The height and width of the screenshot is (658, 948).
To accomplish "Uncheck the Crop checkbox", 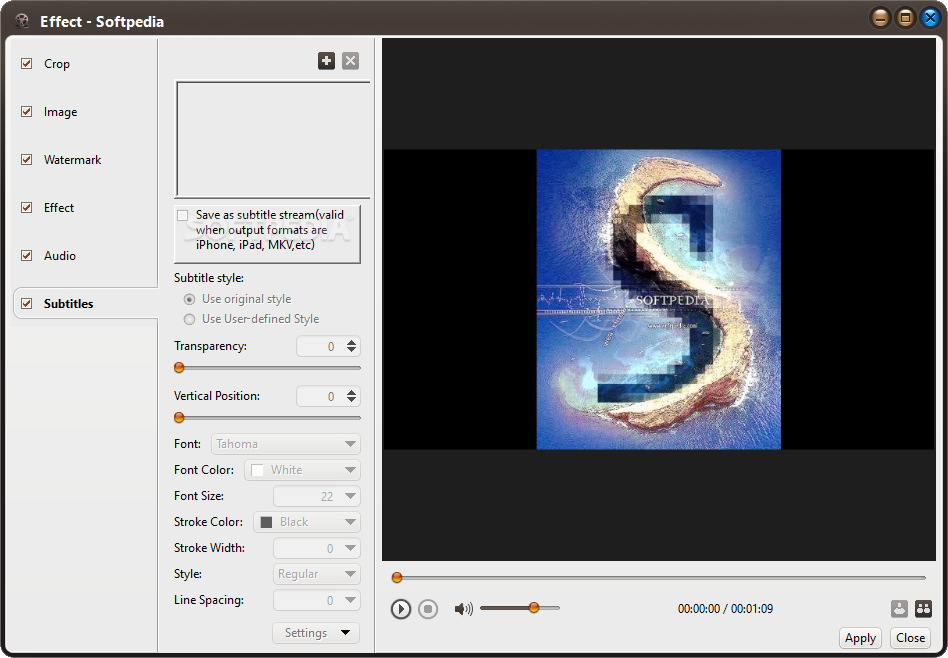I will (27, 64).
